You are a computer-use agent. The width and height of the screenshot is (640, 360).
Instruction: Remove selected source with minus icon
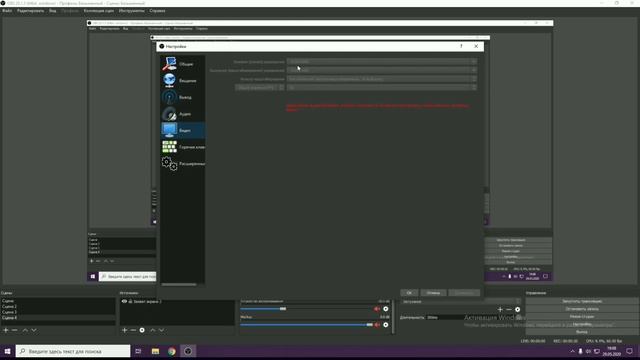click(x=133, y=330)
